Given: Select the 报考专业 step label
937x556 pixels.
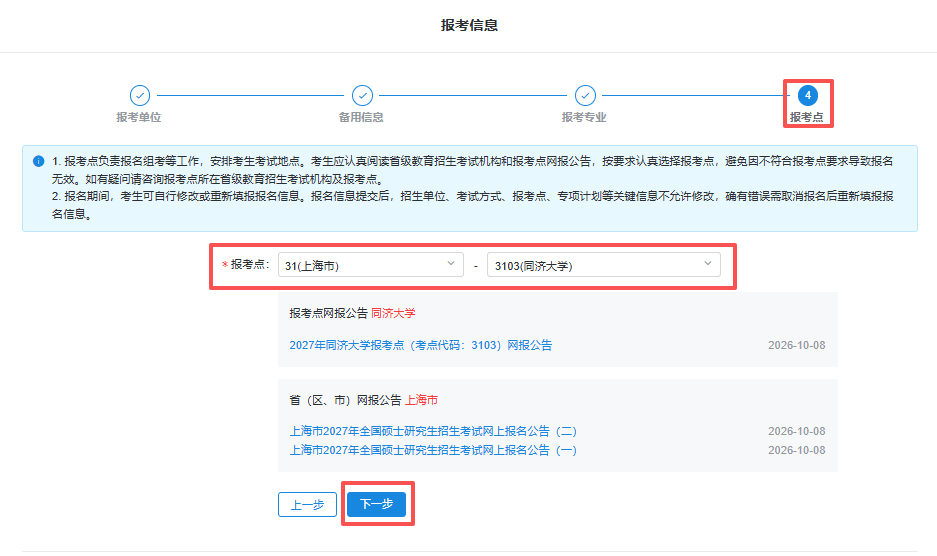Looking at the screenshot, I should [584, 117].
